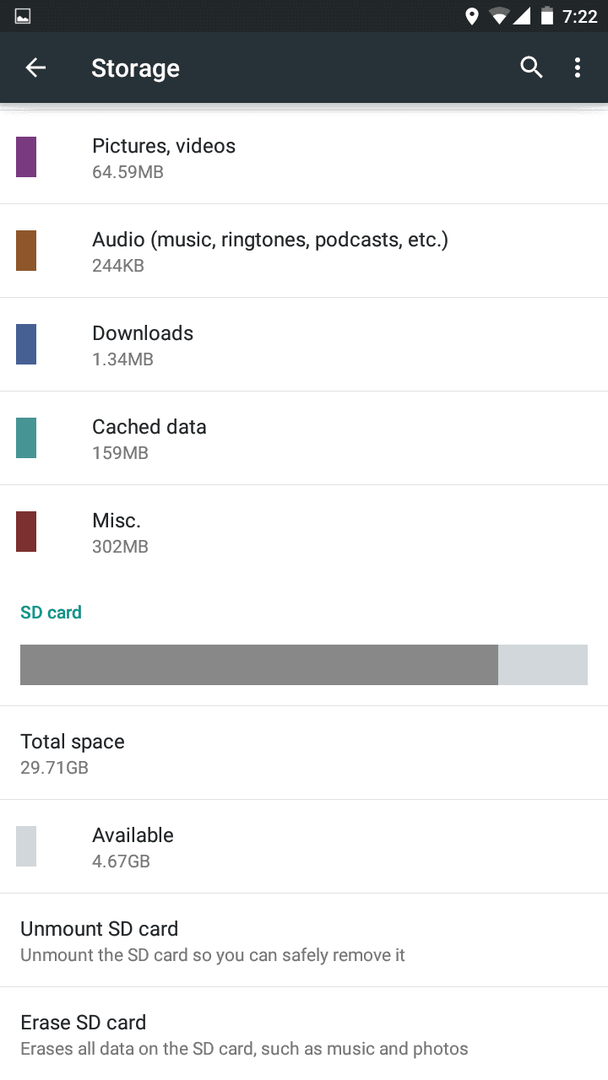608x1080 pixels.
Task: Open the Downloads storage entry
Action: point(304,345)
